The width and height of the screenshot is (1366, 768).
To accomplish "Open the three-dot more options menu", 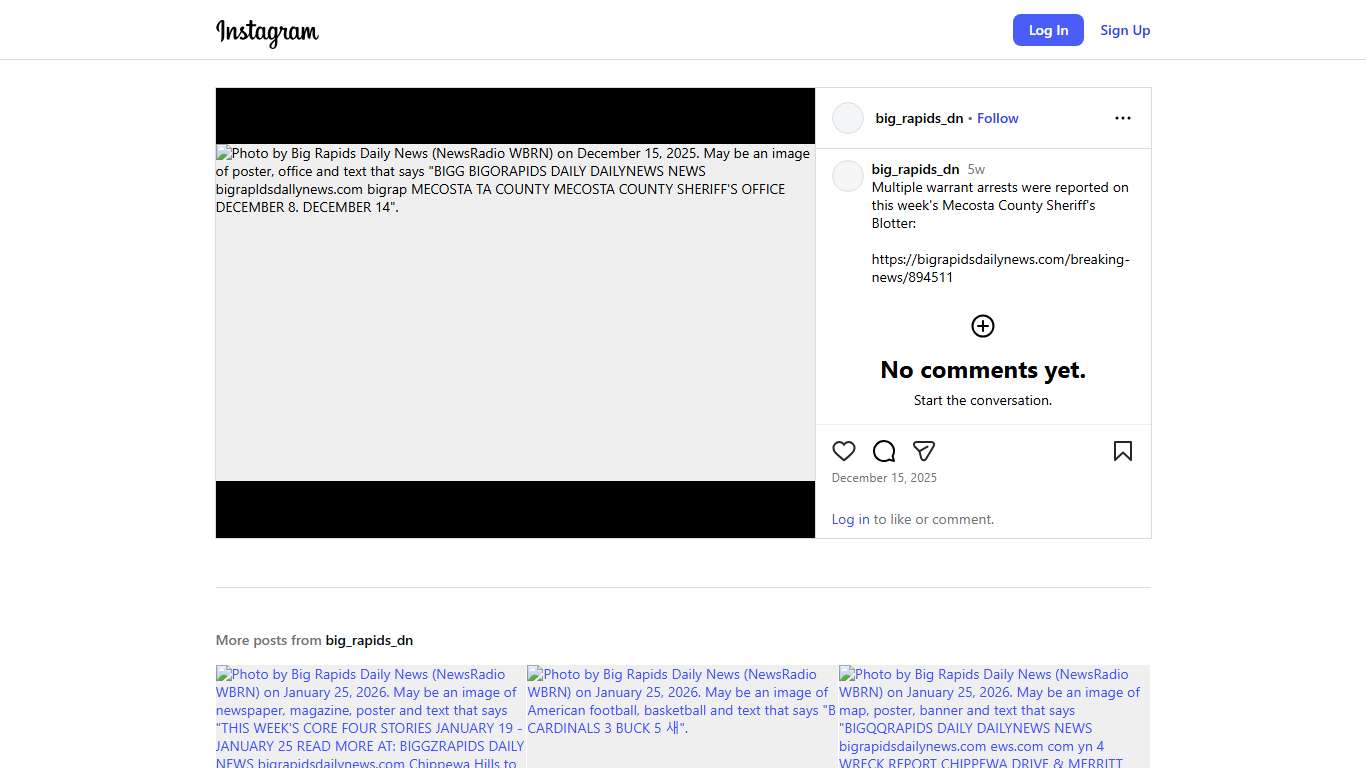I will pyautogui.click(x=1122, y=118).
